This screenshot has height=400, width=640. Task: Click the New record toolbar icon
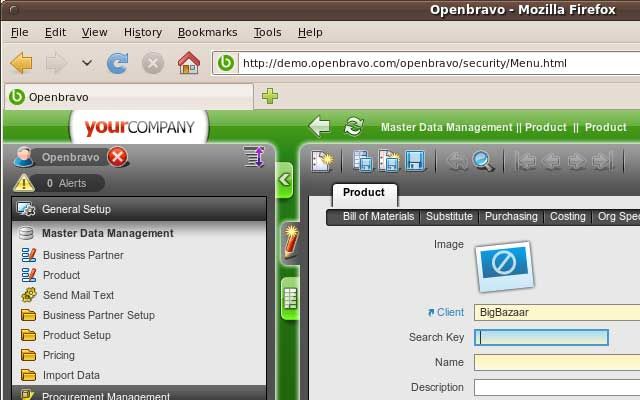click(x=322, y=161)
